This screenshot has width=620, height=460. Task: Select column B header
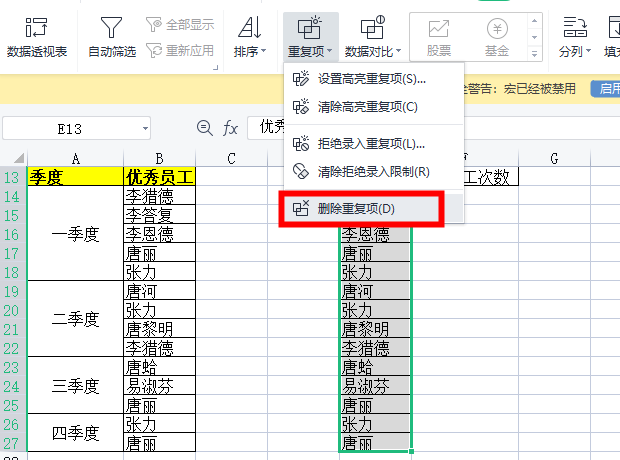(x=159, y=159)
